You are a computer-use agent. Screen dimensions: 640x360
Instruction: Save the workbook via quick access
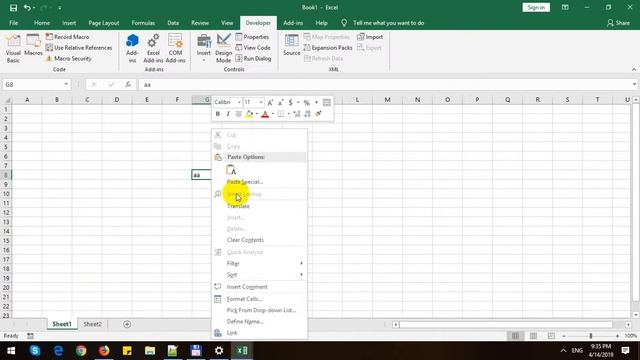13,7
